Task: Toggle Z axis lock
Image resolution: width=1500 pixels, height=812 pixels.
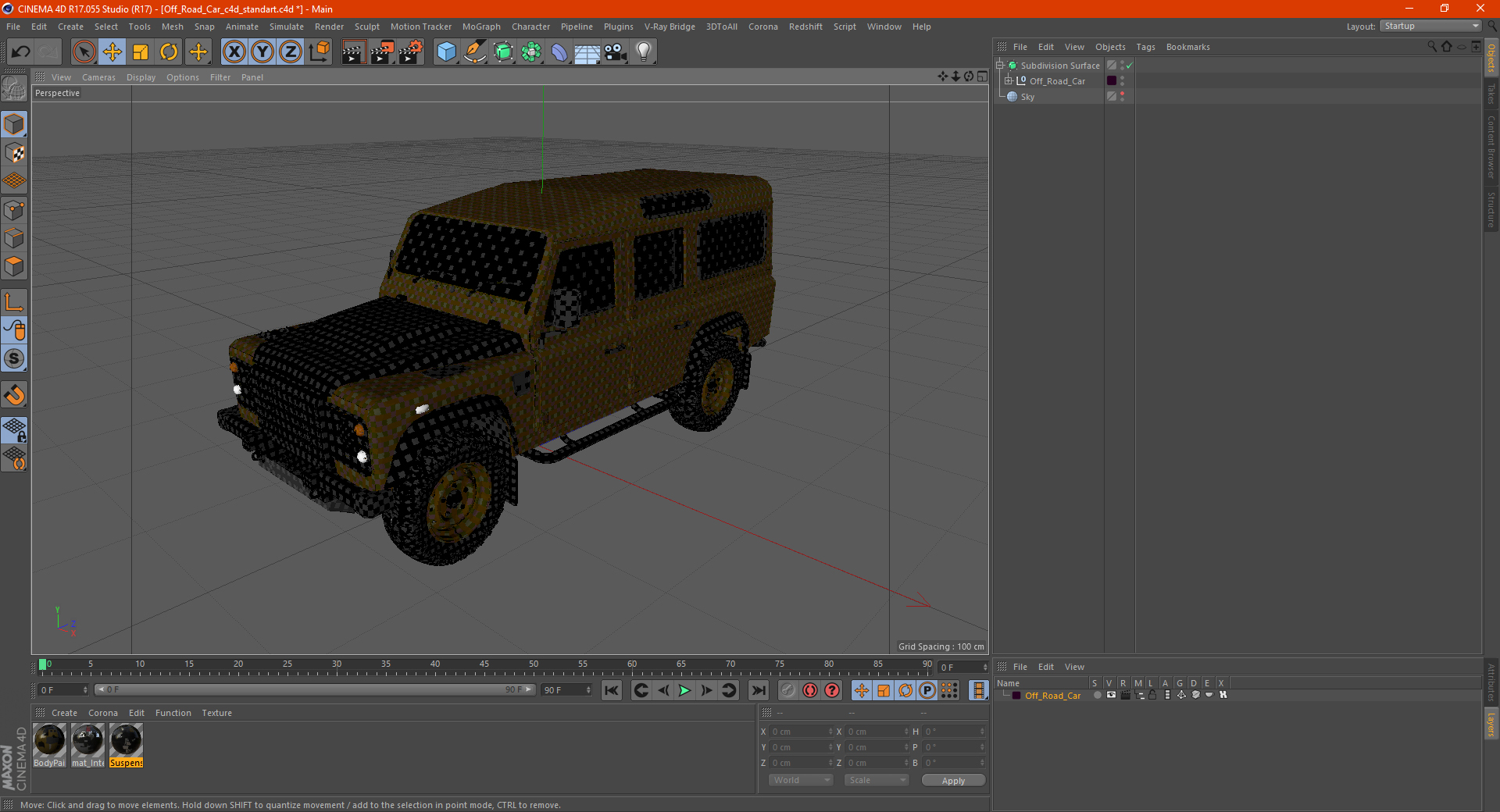Action: point(291,52)
